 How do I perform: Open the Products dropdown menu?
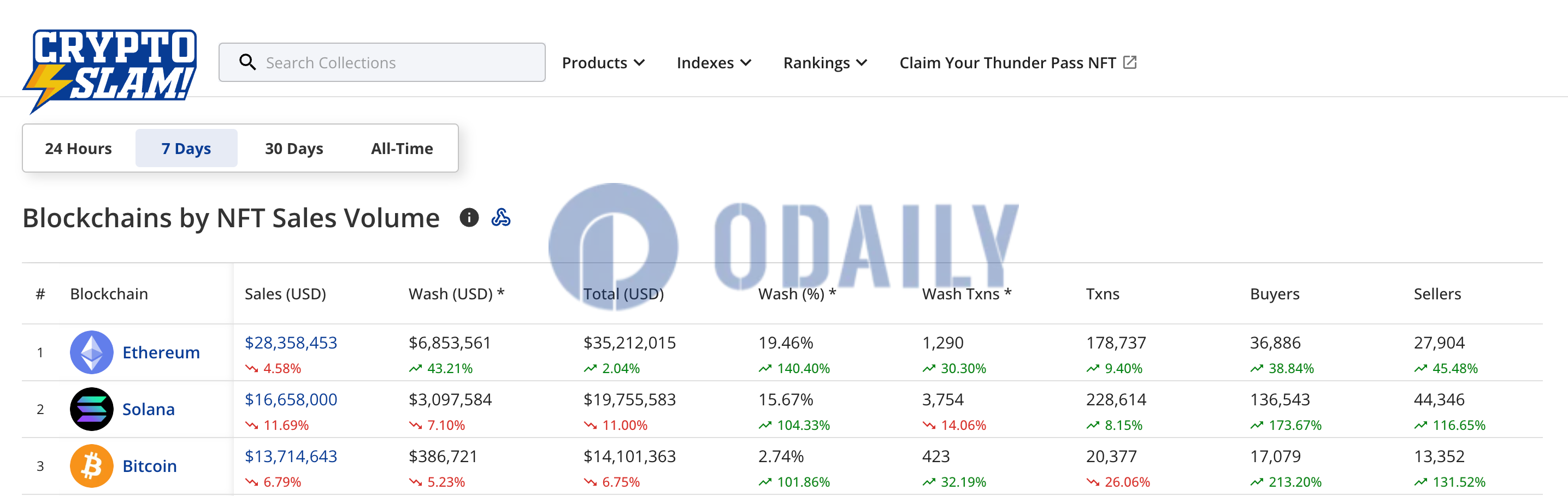pos(603,63)
